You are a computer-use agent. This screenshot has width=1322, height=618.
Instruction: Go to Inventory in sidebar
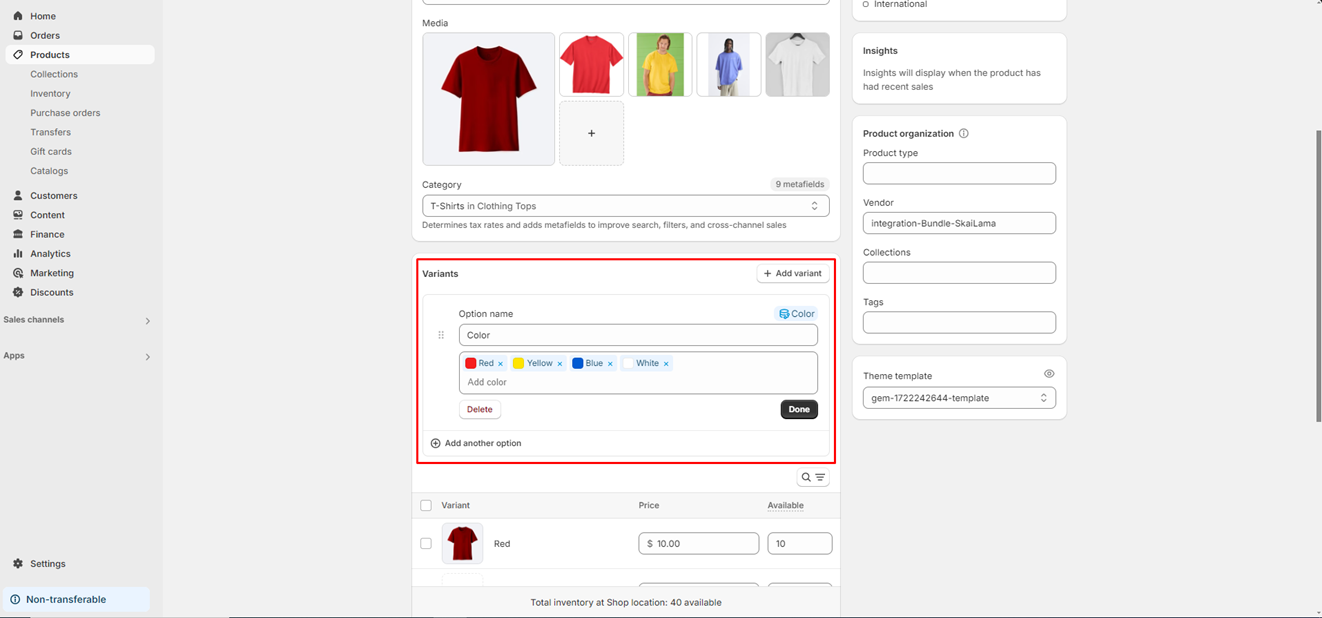[50, 94]
